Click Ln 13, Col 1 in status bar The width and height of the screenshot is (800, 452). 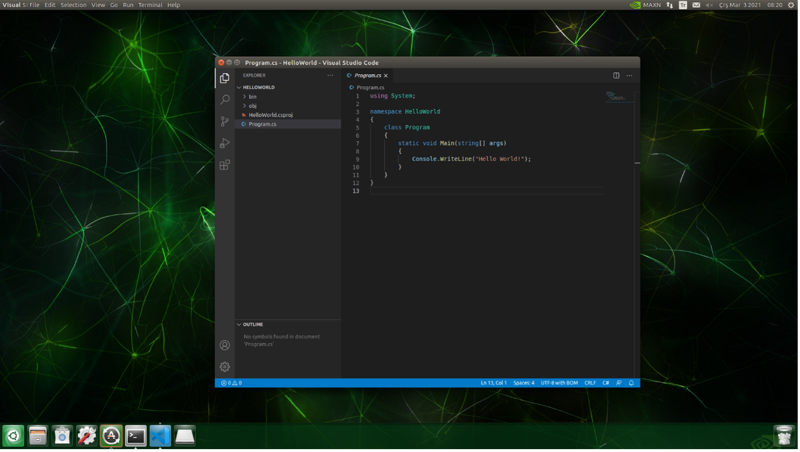click(494, 384)
